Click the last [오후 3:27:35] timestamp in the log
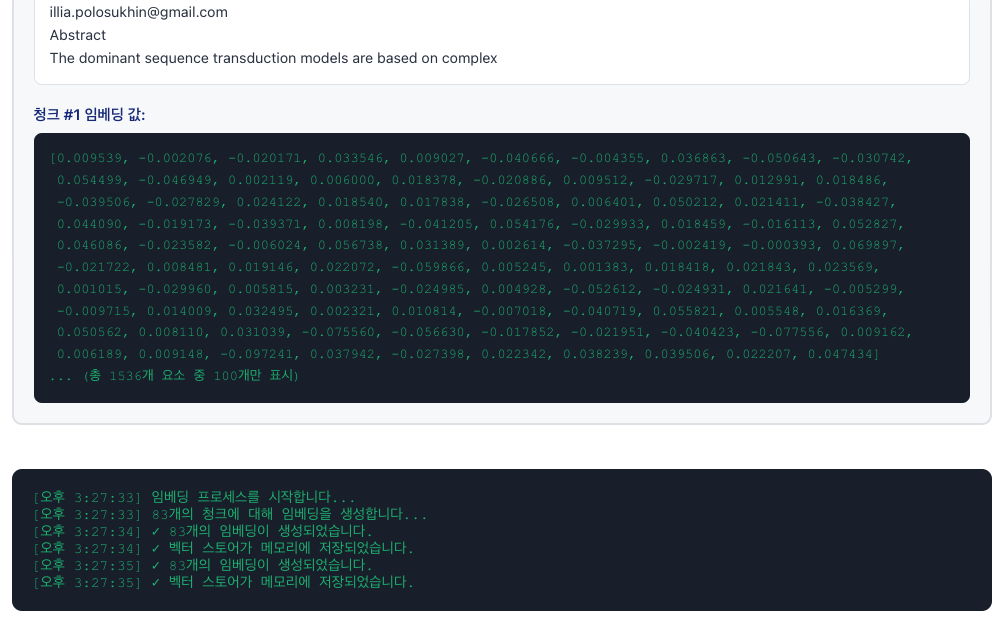 (88, 582)
